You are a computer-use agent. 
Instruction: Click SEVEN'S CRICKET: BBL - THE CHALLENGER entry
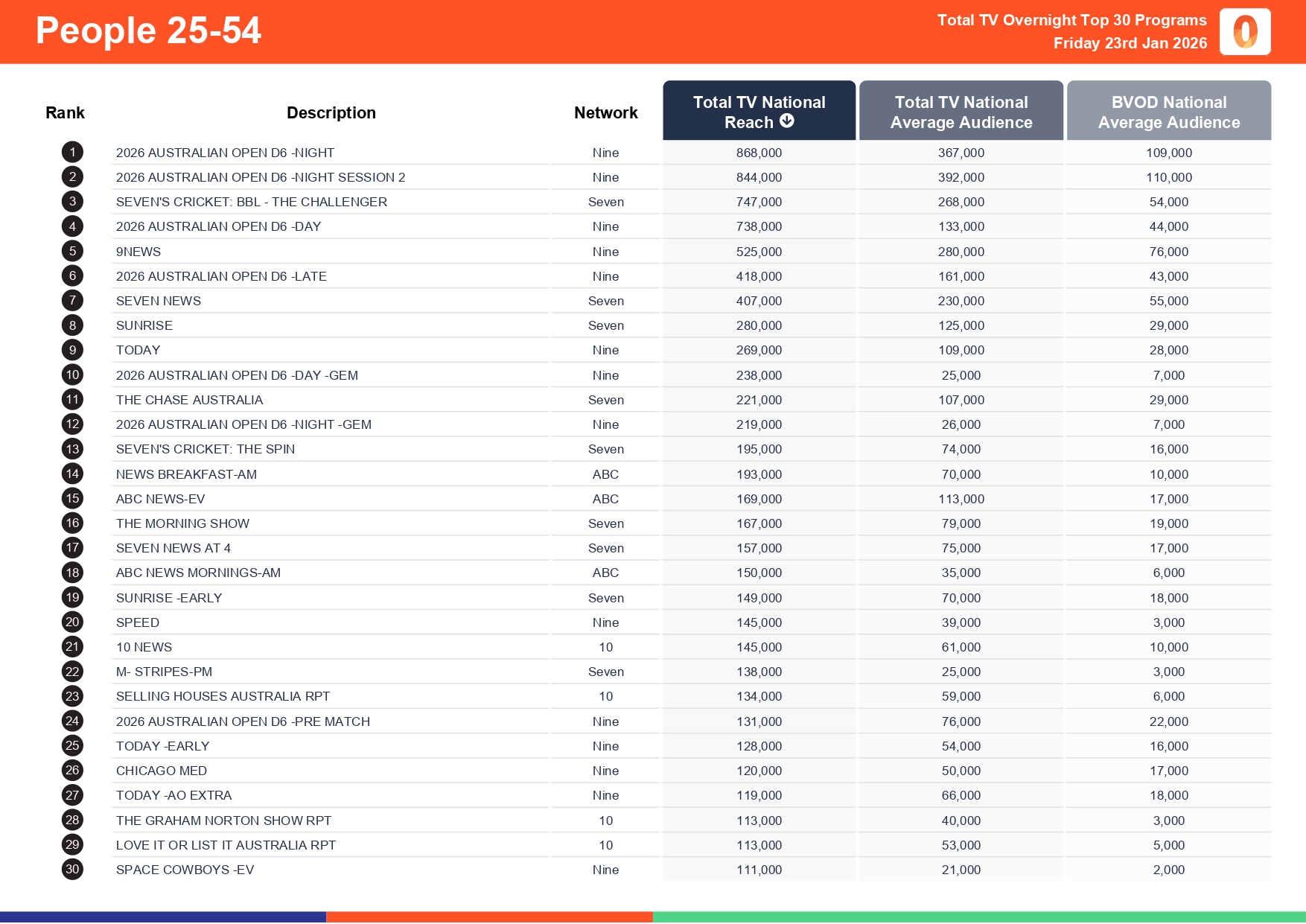251,201
